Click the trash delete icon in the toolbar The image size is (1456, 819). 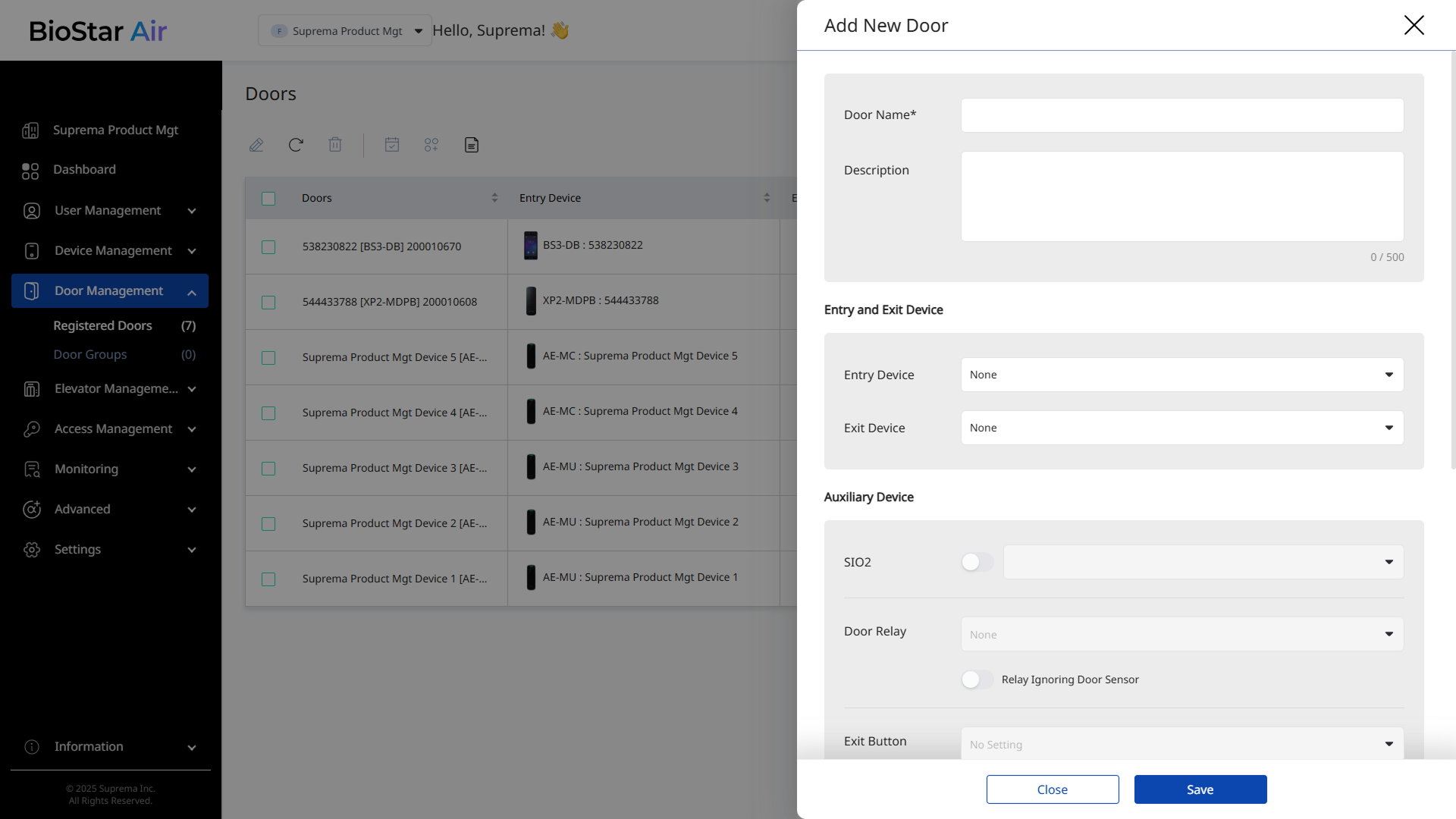click(x=335, y=145)
